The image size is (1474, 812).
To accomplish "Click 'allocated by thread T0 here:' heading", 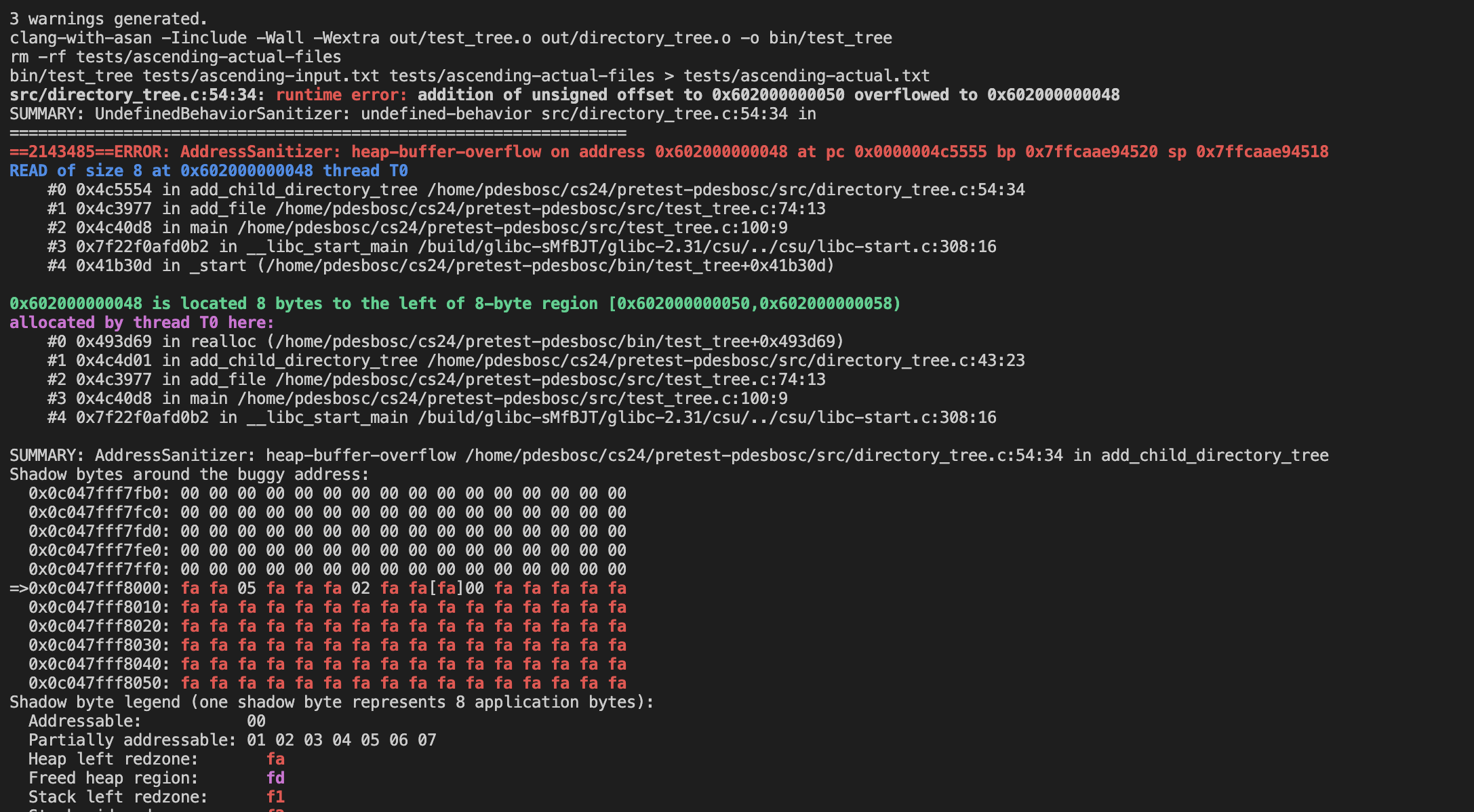I will pyautogui.click(x=142, y=323).
